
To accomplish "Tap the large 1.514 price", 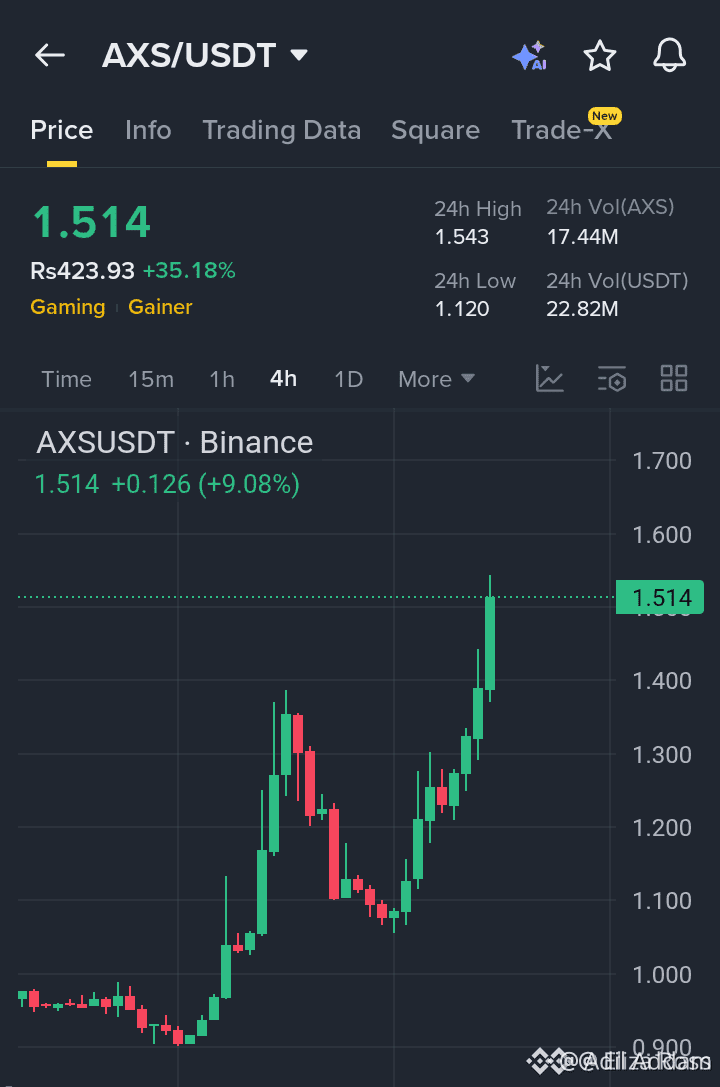I will [91, 223].
